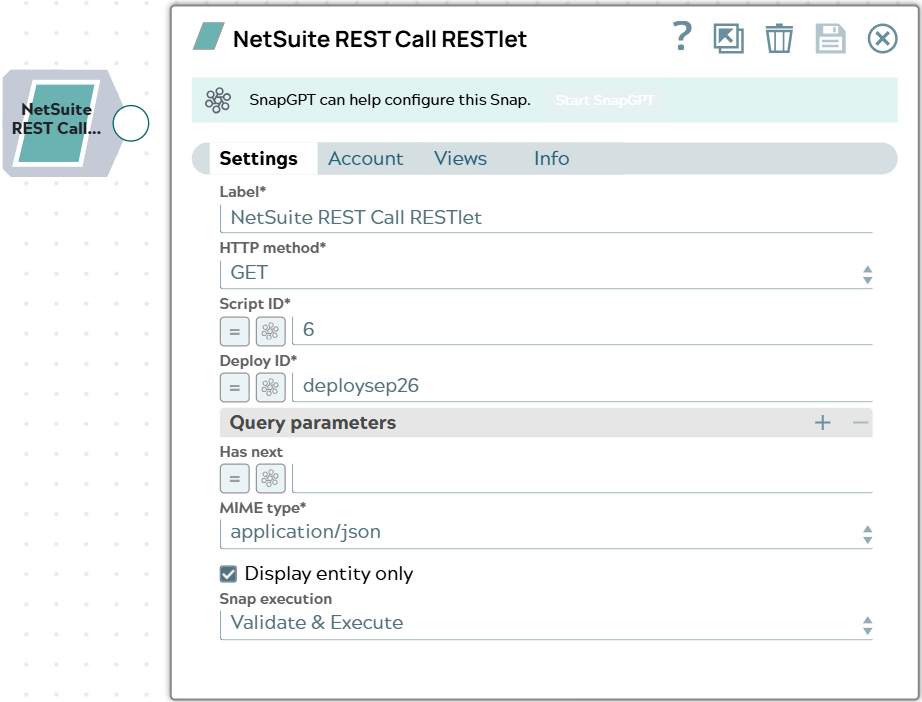This screenshot has height=702, width=922.
Task: Click the parallelogram Snap icon in dialog title
Action: (x=209, y=36)
